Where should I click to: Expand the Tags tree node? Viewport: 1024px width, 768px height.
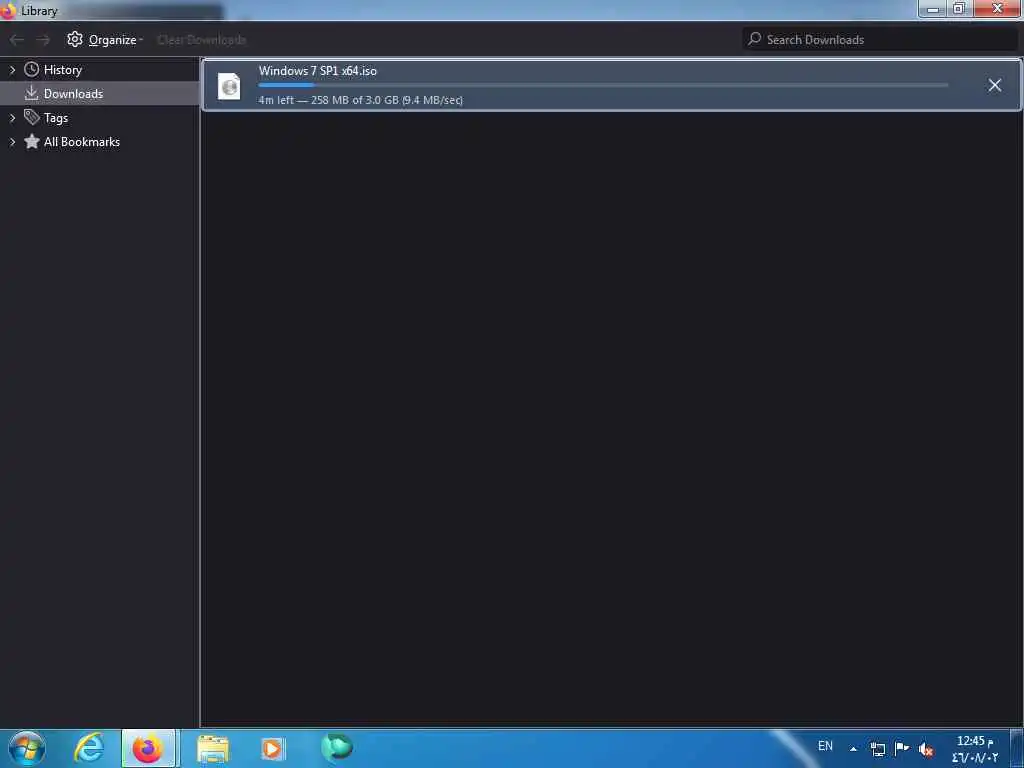12,118
